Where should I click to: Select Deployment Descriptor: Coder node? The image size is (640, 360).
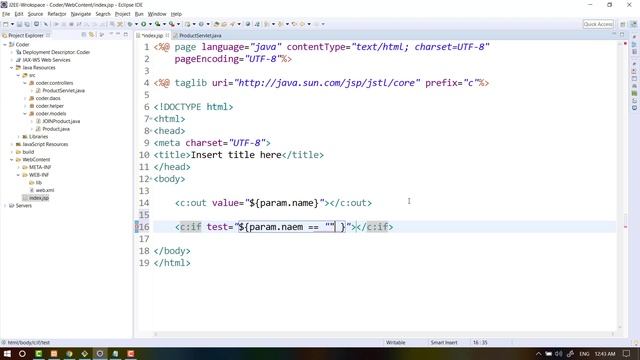click(x=56, y=52)
